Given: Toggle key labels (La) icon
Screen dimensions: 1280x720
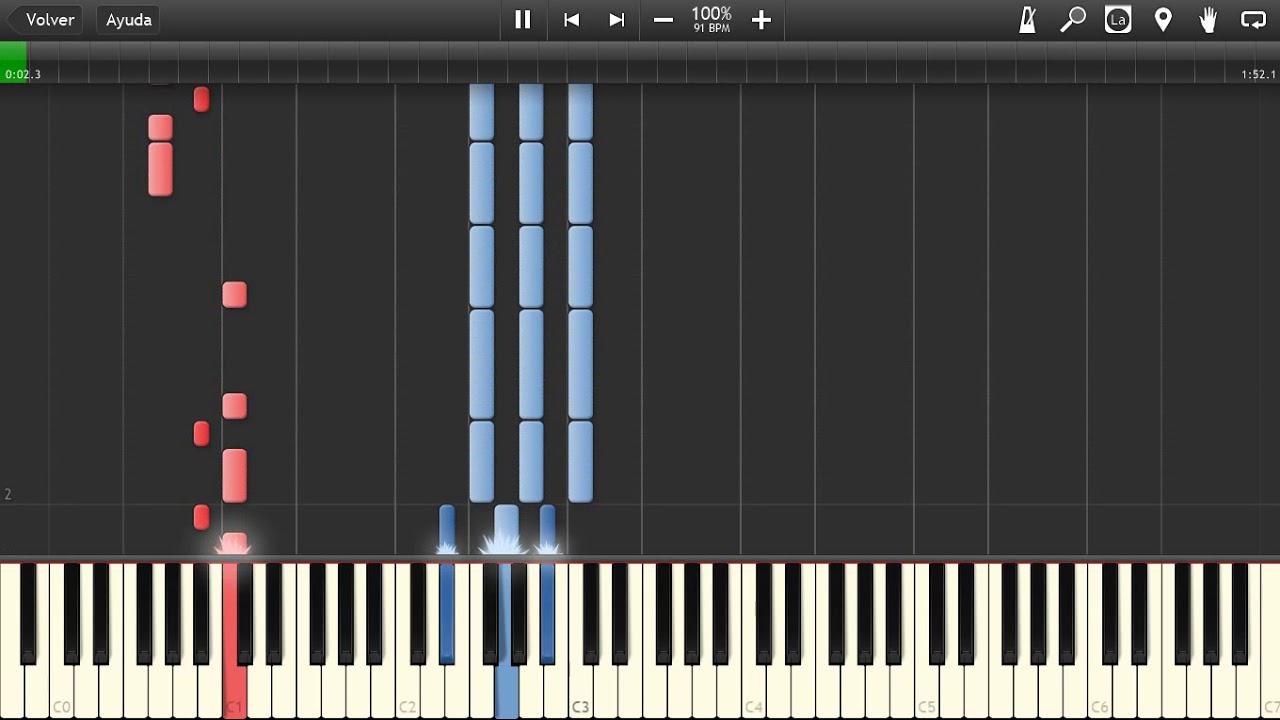Looking at the screenshot, I should (1118, 20).
